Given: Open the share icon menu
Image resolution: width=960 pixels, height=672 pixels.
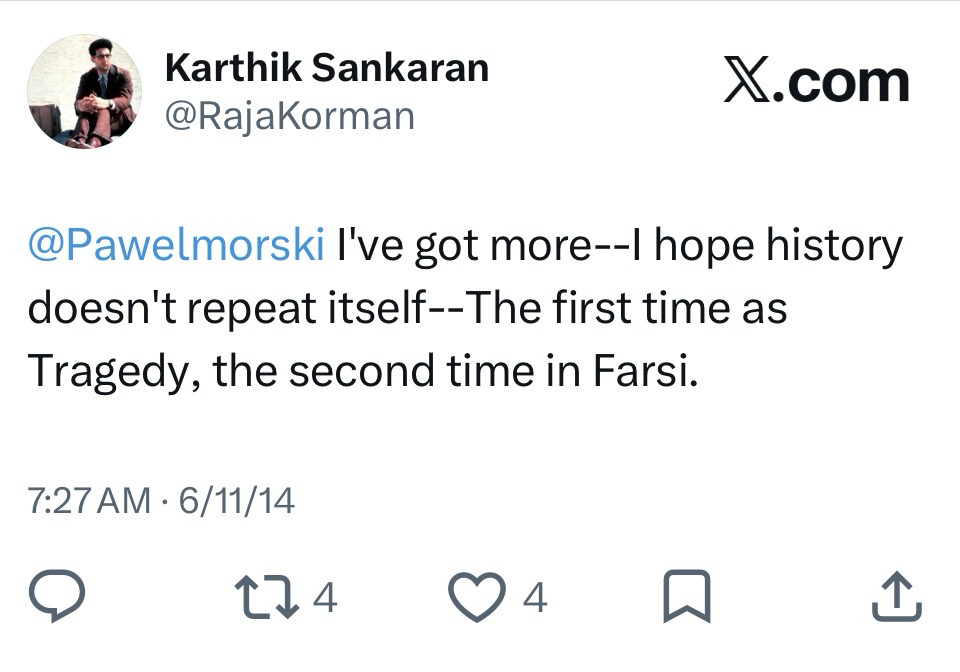Looking at the screenshot, I should click(x=895, y=597).
